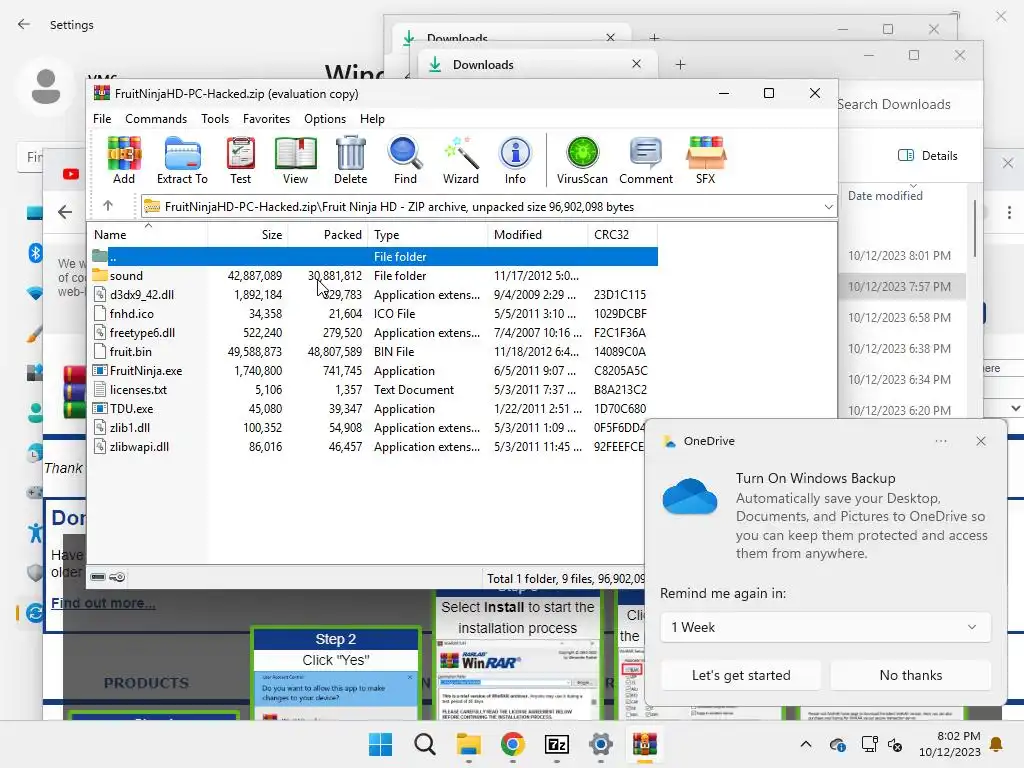
Task: Expand the archive path dropdown
Action: point(828,207)
